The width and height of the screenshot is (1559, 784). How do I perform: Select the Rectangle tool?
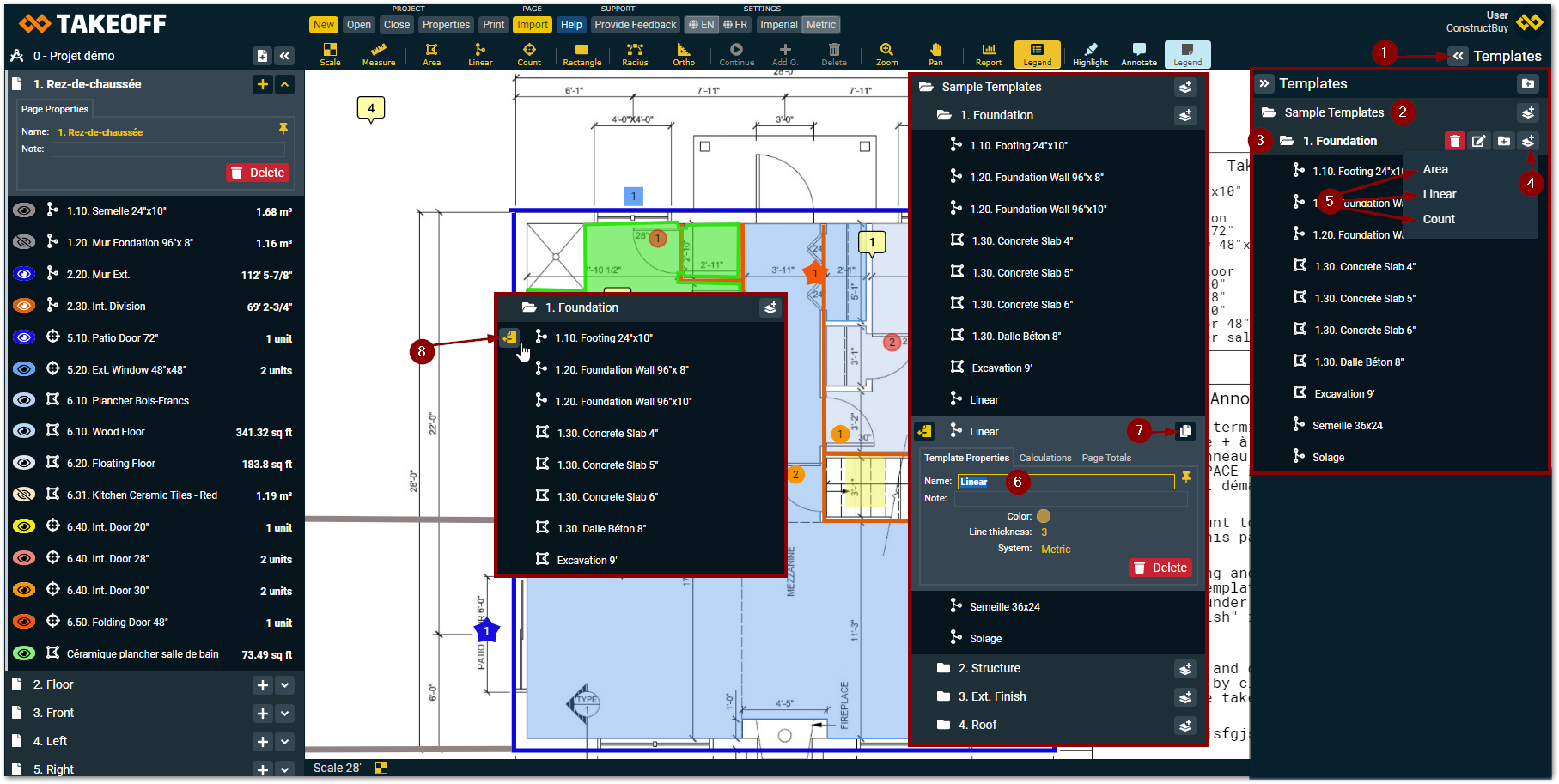pyautogui.click(x=582, y=54)
